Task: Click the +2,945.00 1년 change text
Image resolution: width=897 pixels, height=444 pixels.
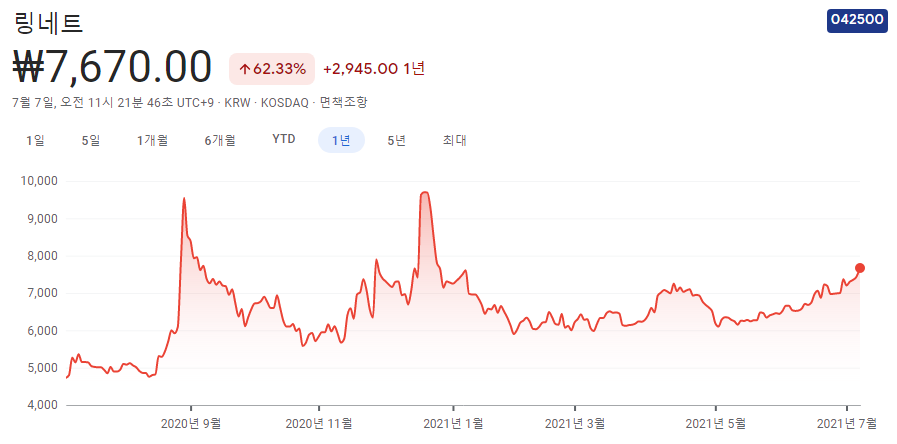Action: click(374, 69)
